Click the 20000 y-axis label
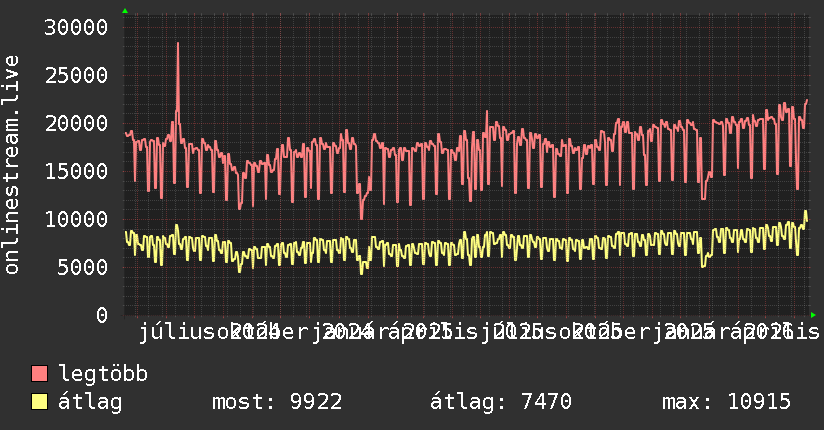Image resolution: width=824 pixels, height=430 pixels. tap(76, 124)
